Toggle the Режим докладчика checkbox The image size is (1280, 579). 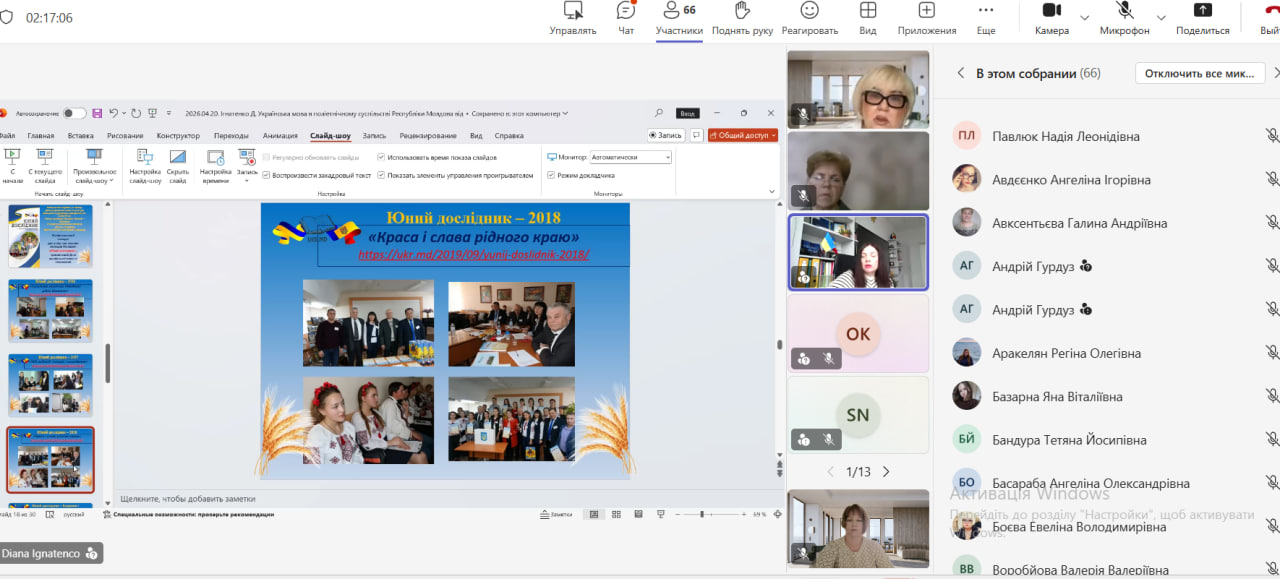tap(551, 175)
